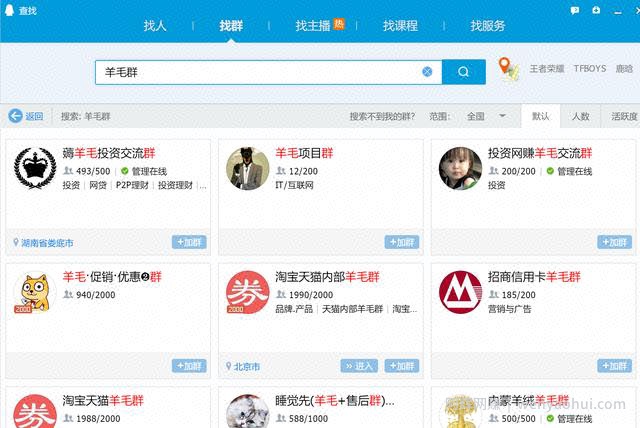Click 品牌.产品 tag on 淘宝天猫内部羊毛群

click(x=294, y=309)
